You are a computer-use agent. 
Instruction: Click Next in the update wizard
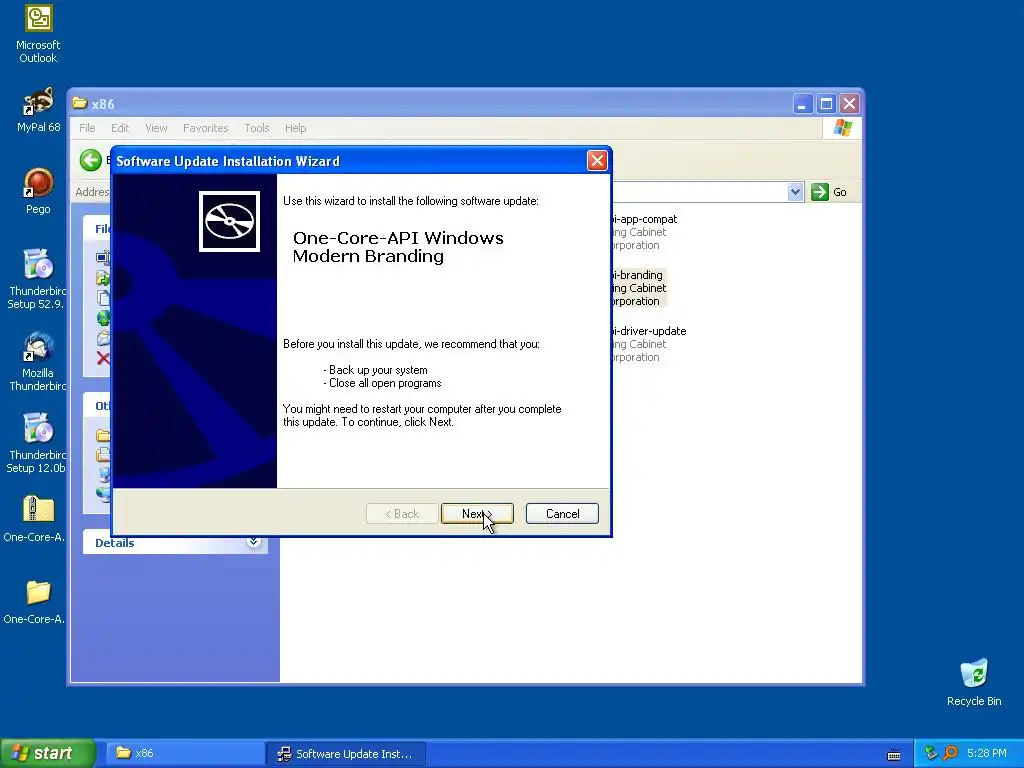(x=477, y=514)
